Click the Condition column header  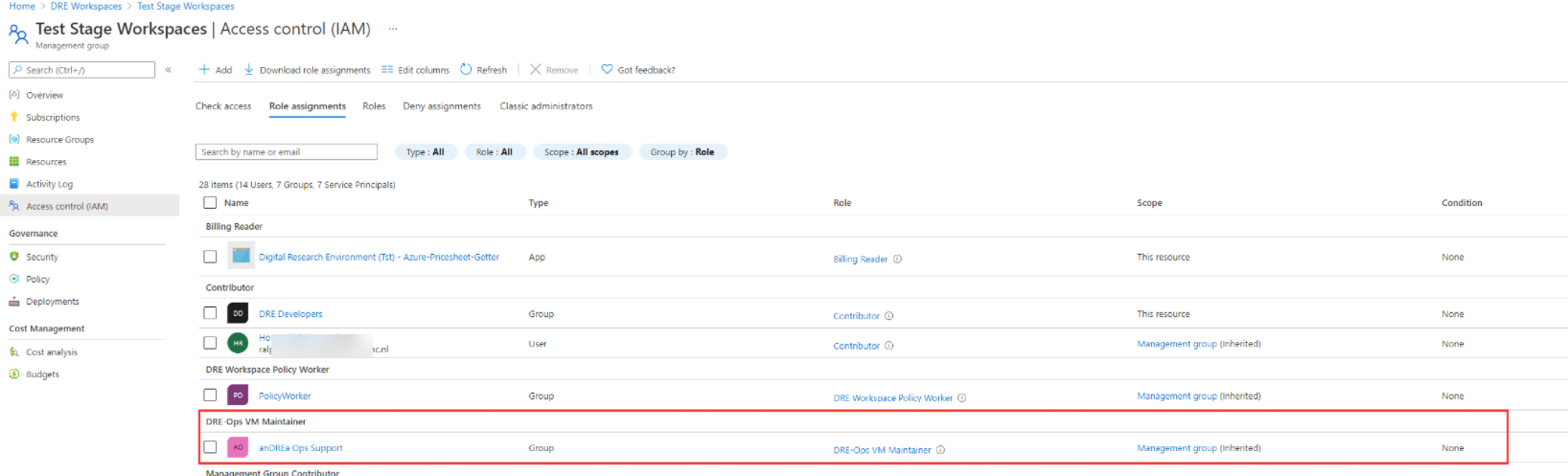(x=1462, y=203)
